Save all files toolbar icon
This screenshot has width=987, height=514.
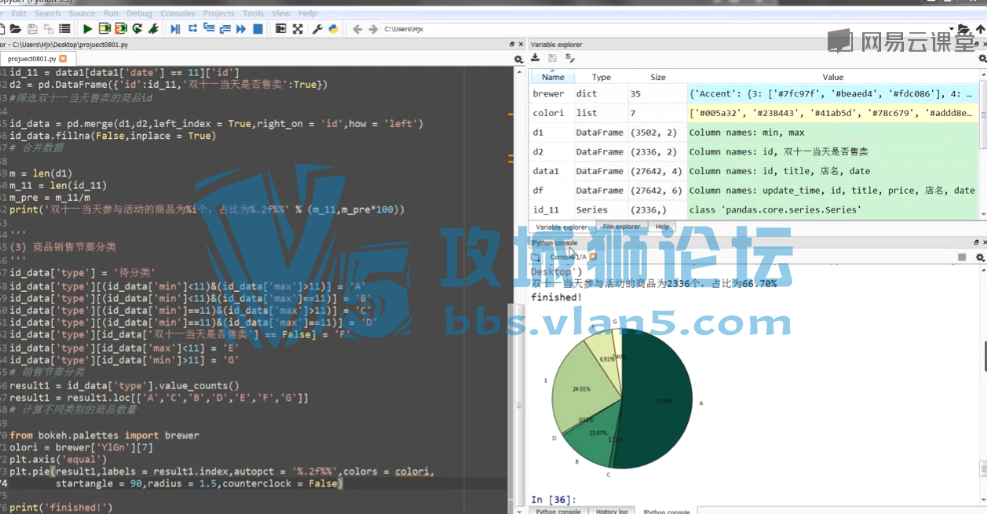click(48, 29)
